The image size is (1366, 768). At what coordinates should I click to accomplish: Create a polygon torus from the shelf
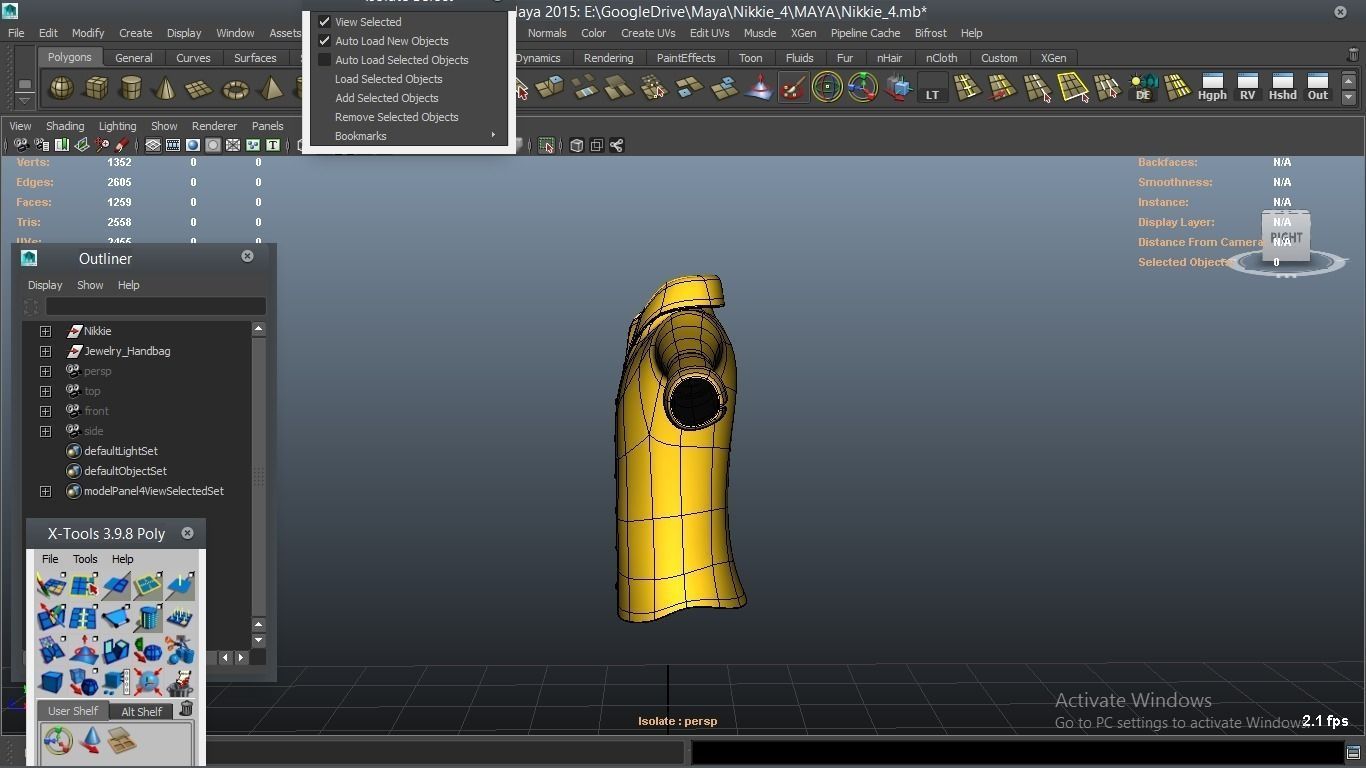tap(235, 88)
